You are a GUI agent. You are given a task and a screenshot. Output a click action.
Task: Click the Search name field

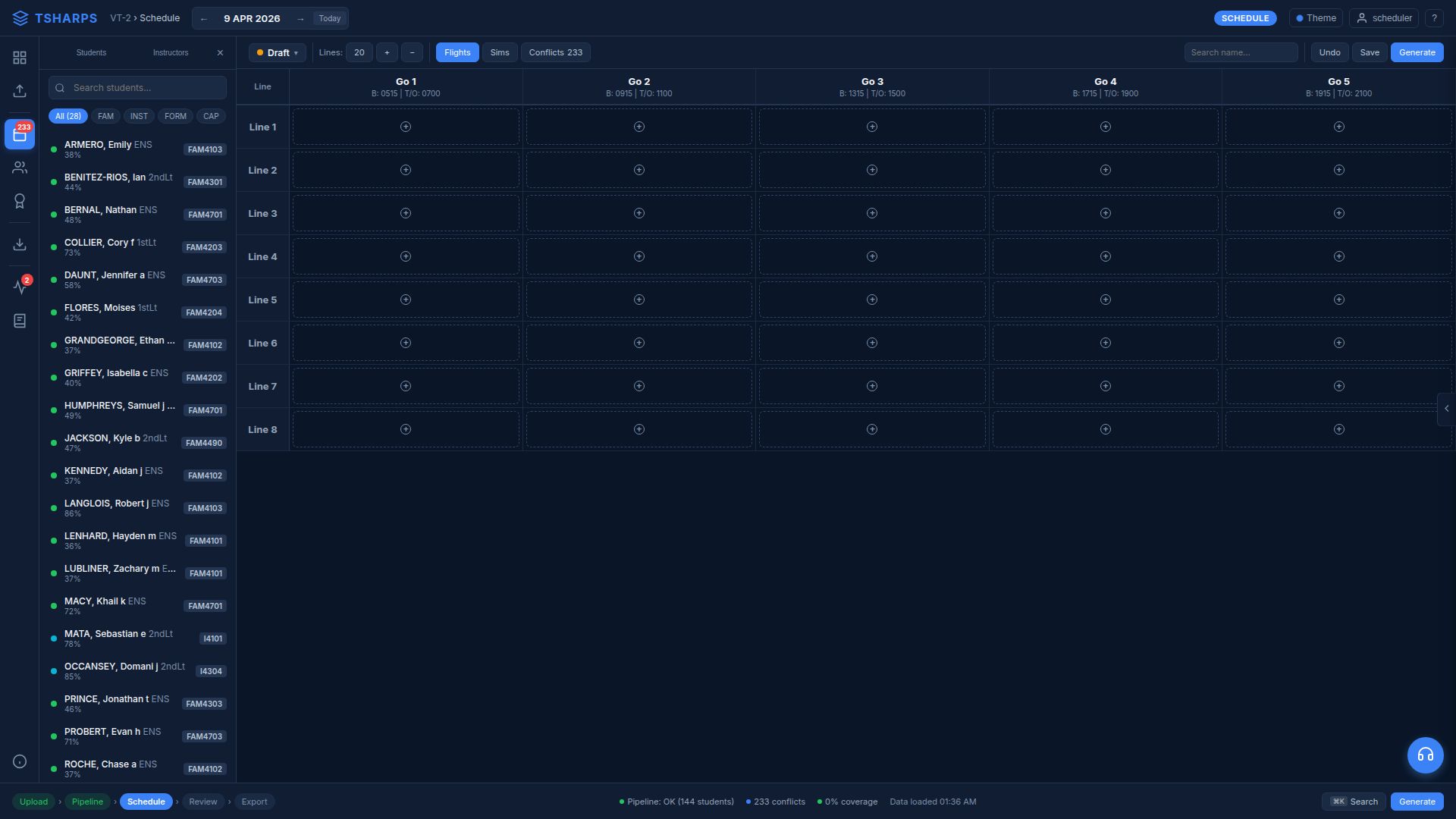coord(1241,52)
